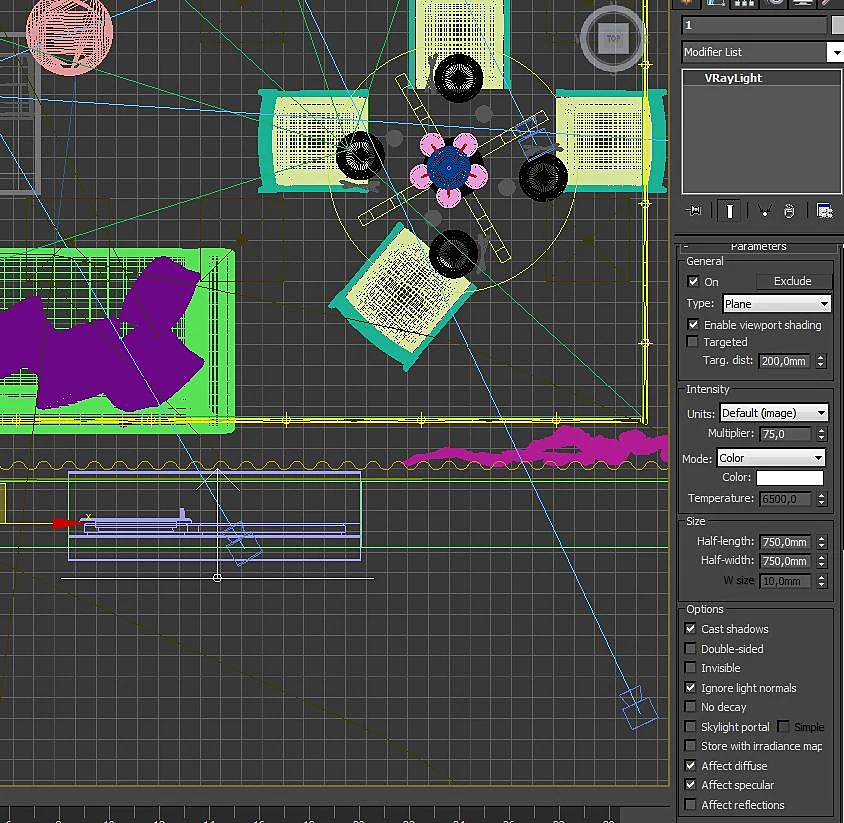The image size is (844, 823).
Task: Open Configure Modifier Sets icon
Action: click(x=824, y=210)
